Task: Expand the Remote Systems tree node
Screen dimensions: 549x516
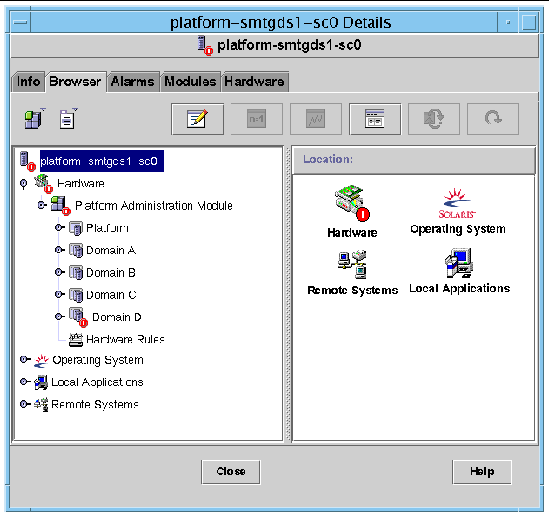Action: [x=25, y=404]
